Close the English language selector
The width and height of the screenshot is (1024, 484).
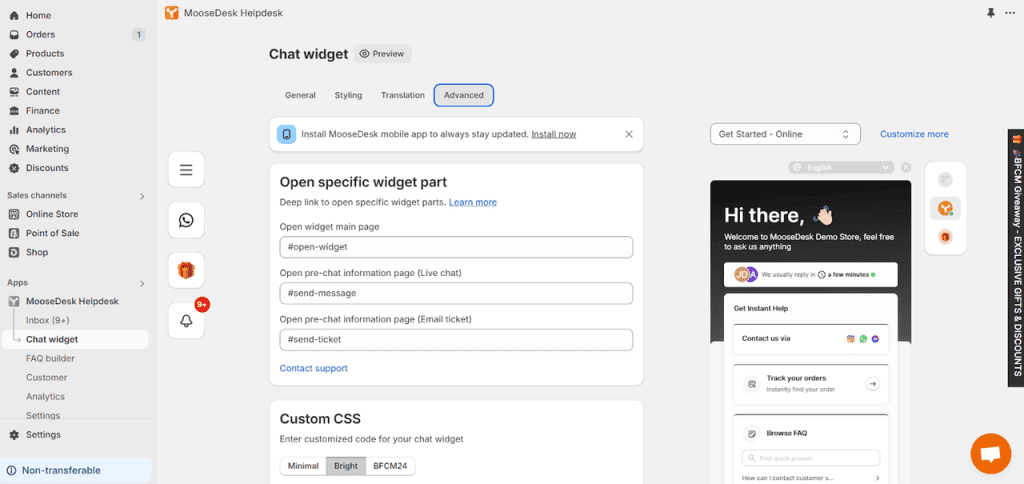[x=906, y=167]
